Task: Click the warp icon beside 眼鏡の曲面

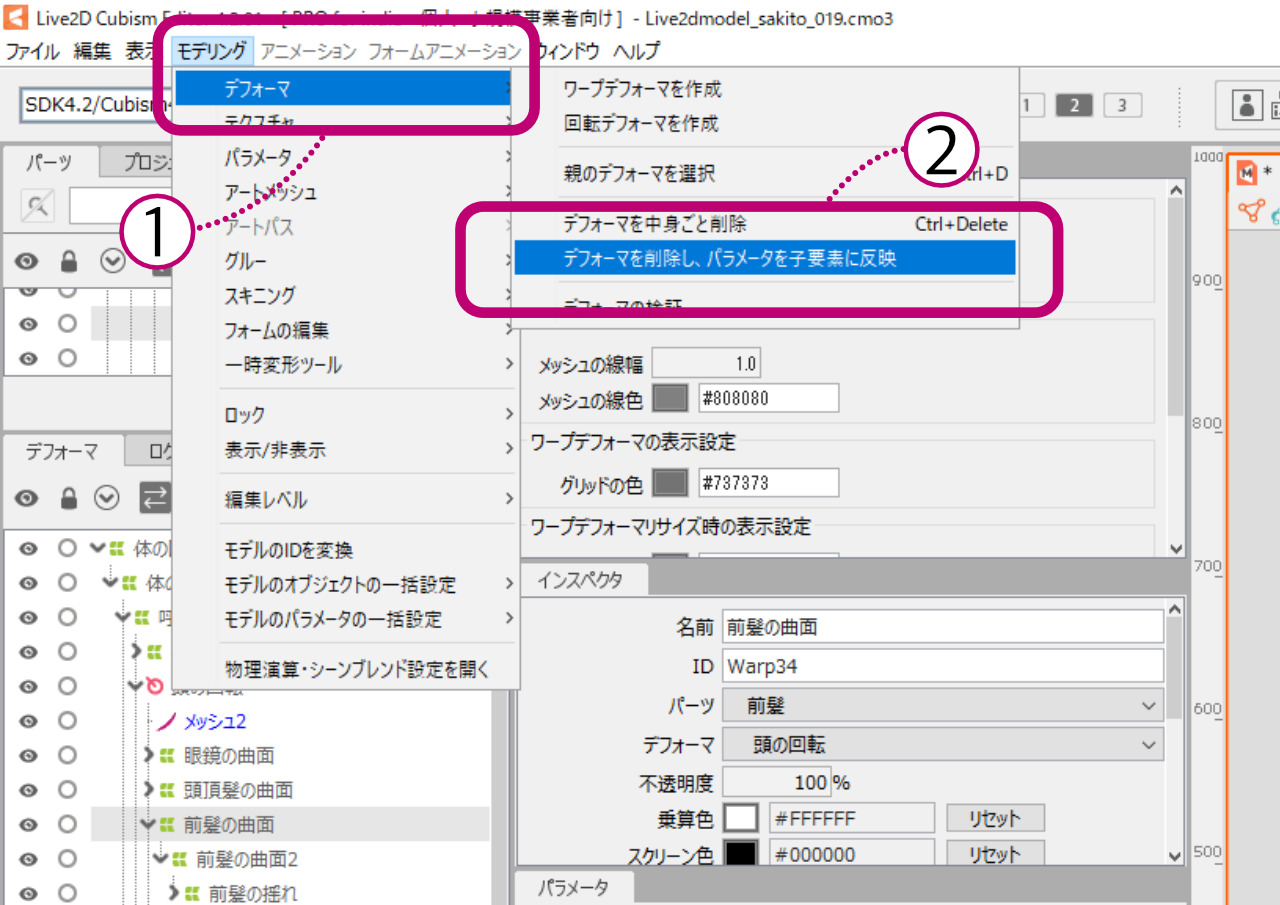Action: [167, 755]
